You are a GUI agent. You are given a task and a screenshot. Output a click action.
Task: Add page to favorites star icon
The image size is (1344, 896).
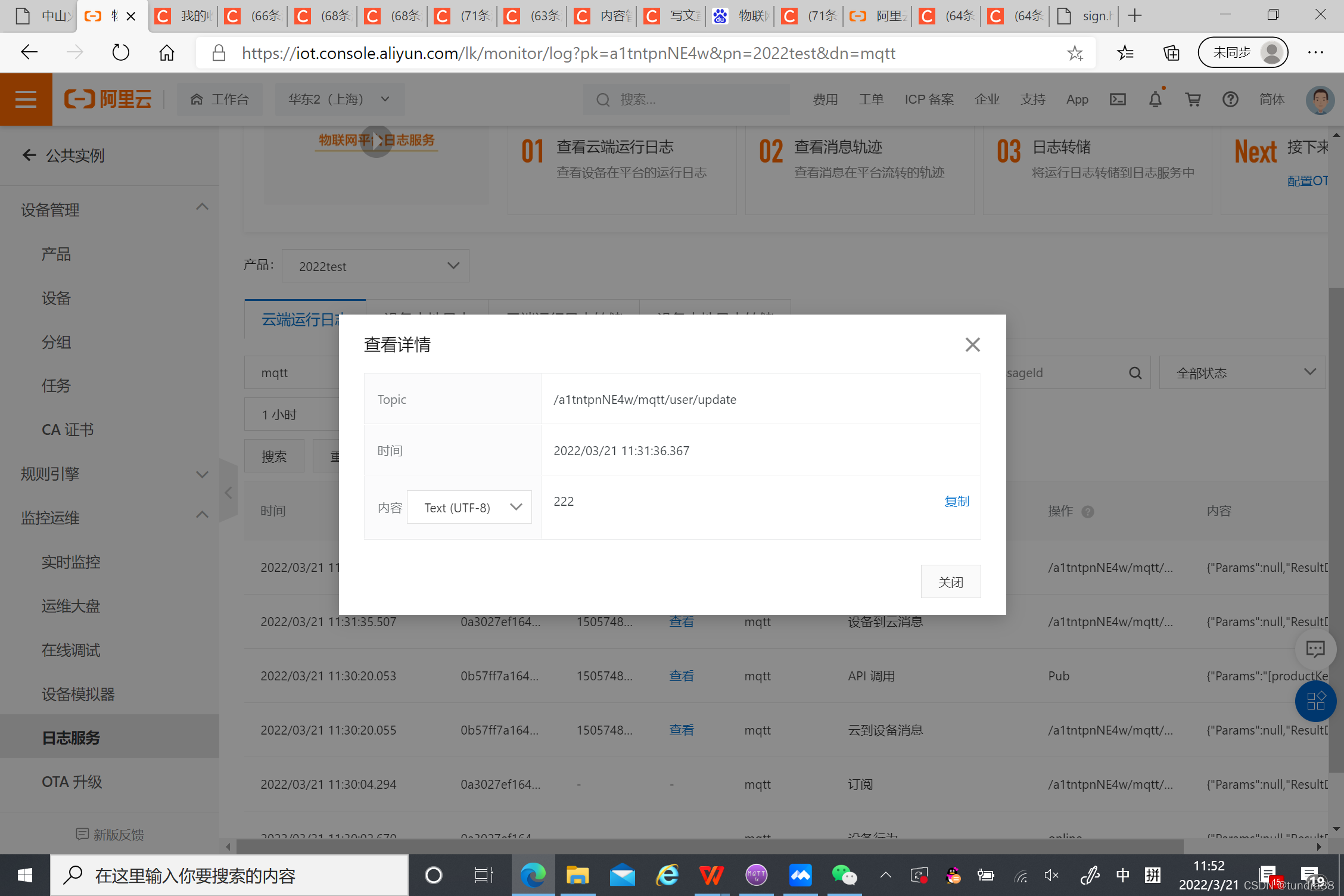coord(1075,53)
